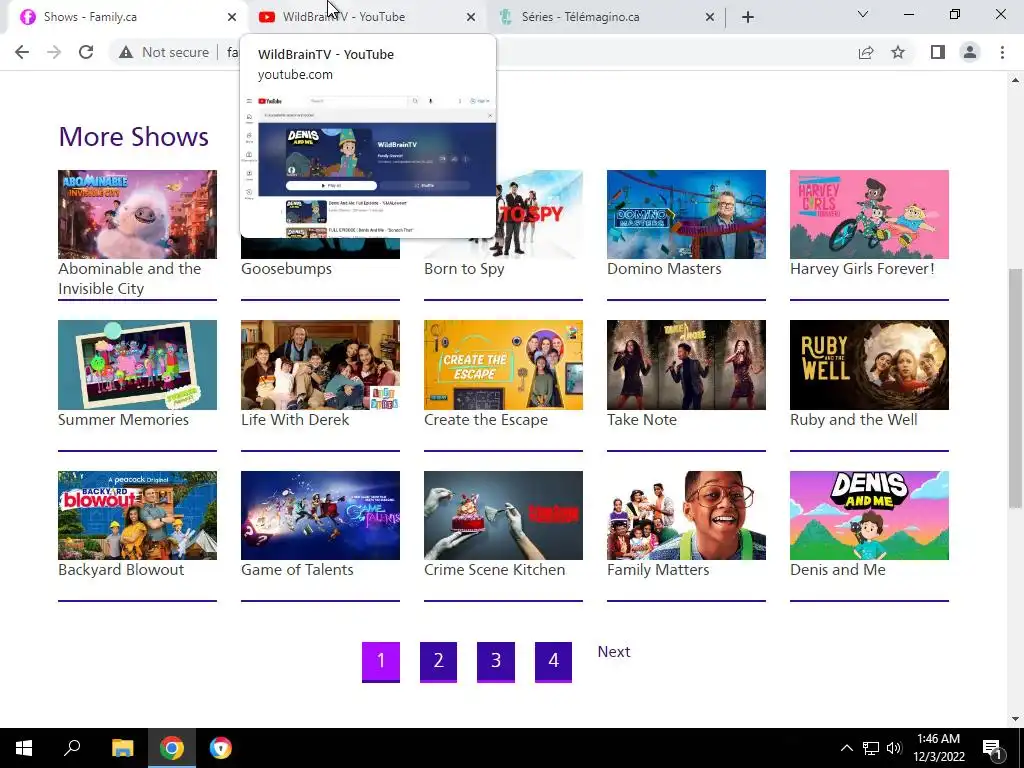Open the Domino Masters thumbnail

click(x=686, y=214)
